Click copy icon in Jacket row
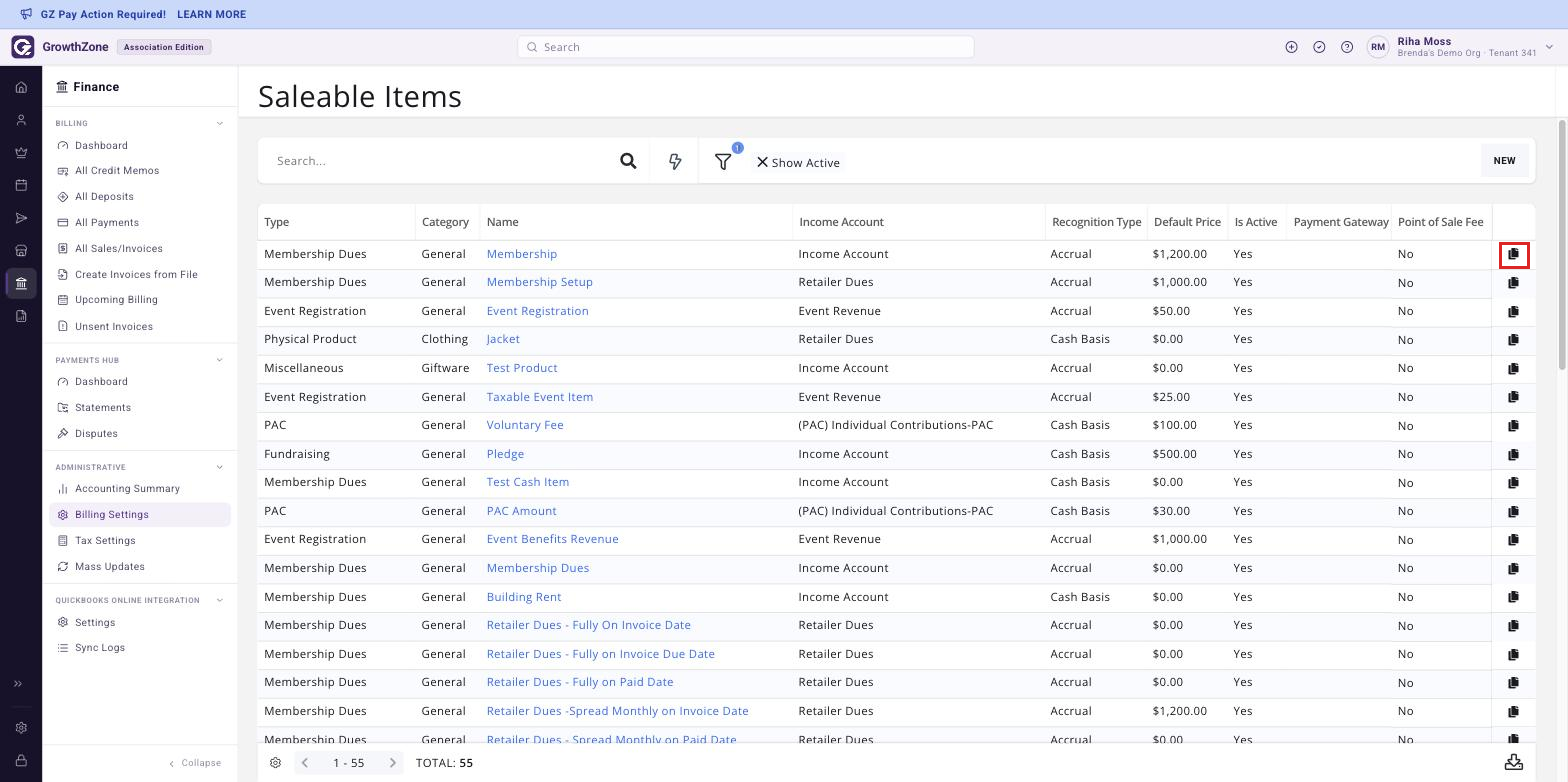Viewport: 1568px width, 782px height. pos(1513,340)
